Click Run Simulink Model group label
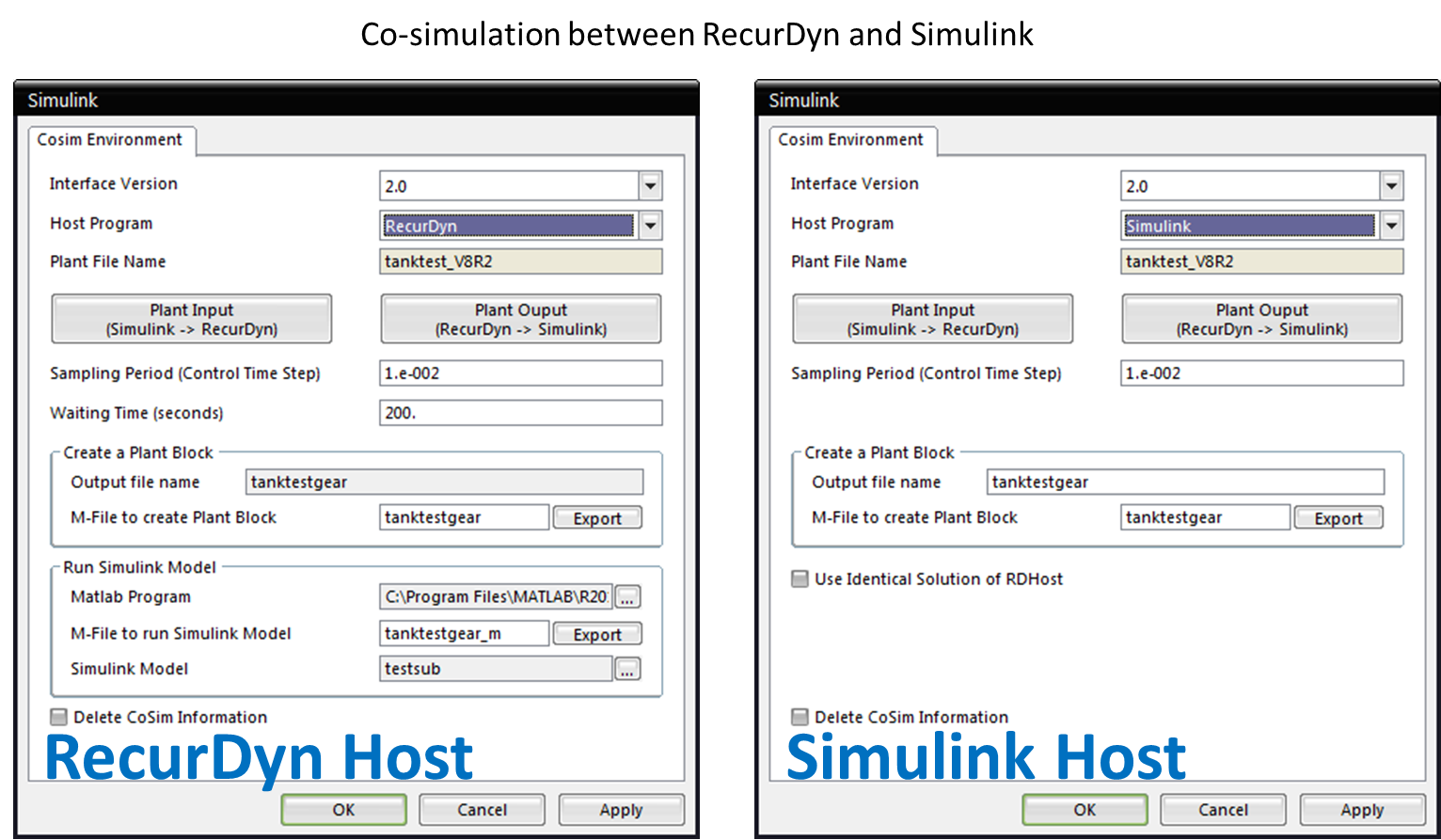The image size is (1441, 840). [x=139, y=567]
